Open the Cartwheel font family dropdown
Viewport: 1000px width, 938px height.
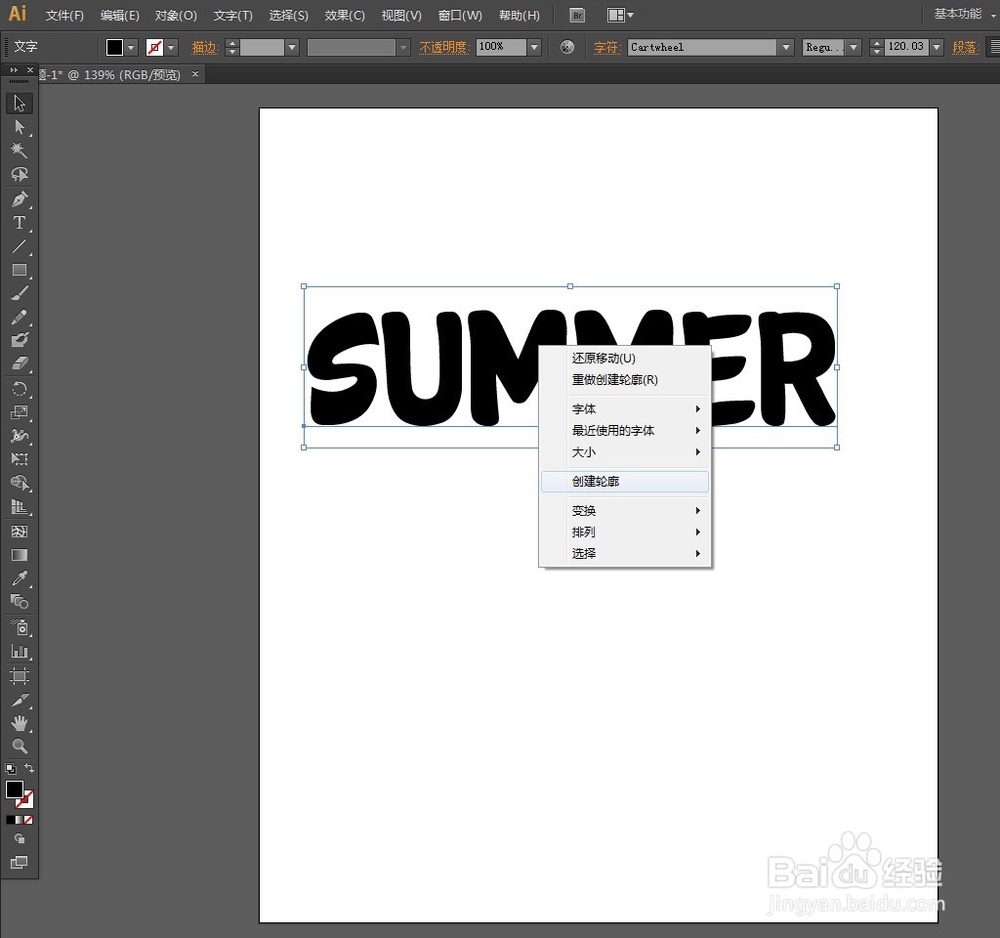point(786,47)
